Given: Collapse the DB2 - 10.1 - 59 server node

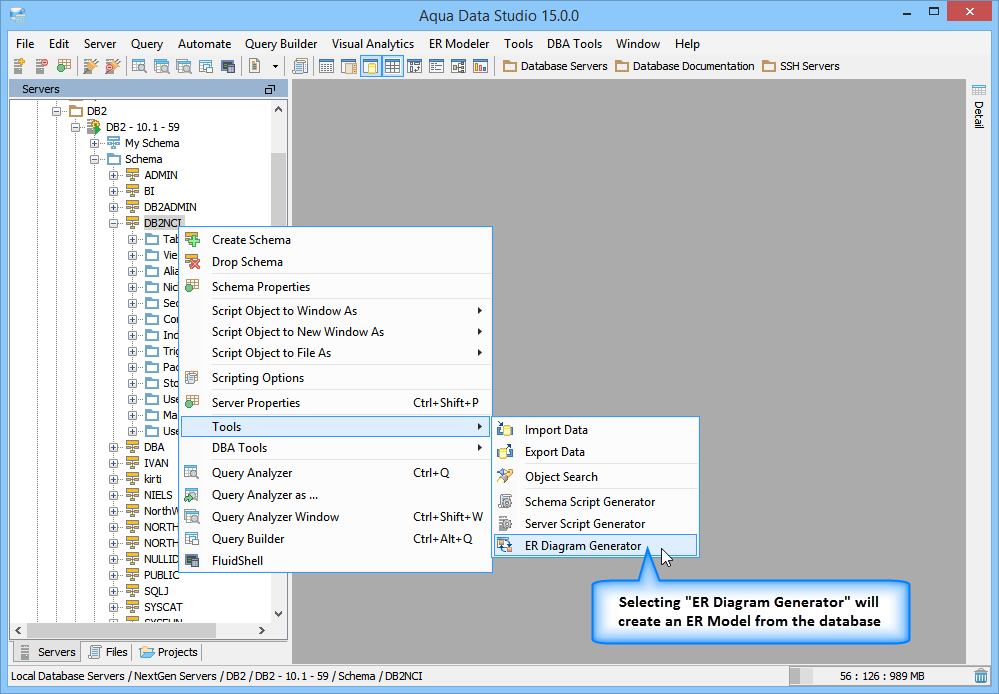Looking at the screenshot, I should pos(76,127).
